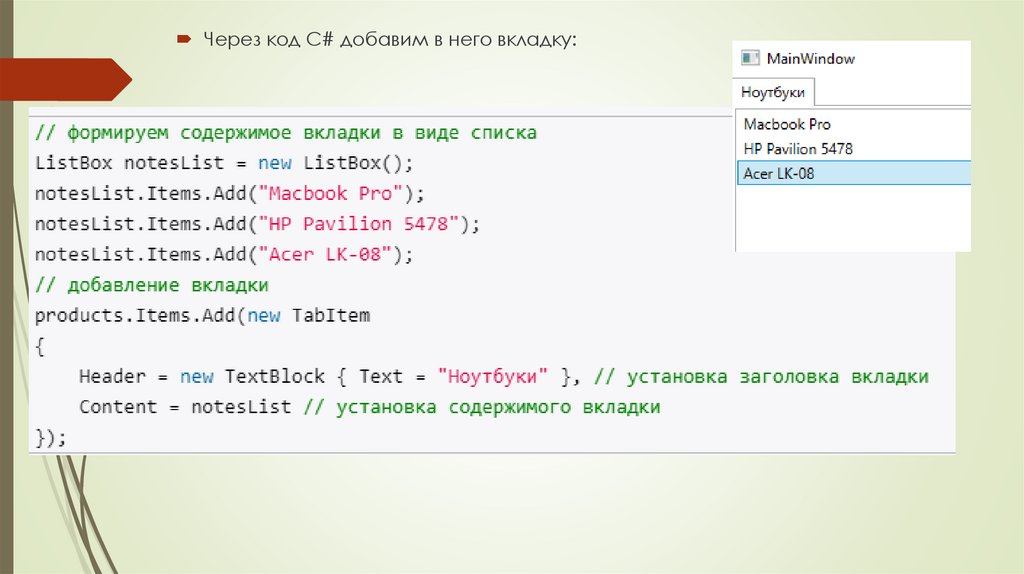Click the line 'products.Items.Add(new TabItem'
Viewport: 1024px width, 574px height.
click(x=202, y=315)
